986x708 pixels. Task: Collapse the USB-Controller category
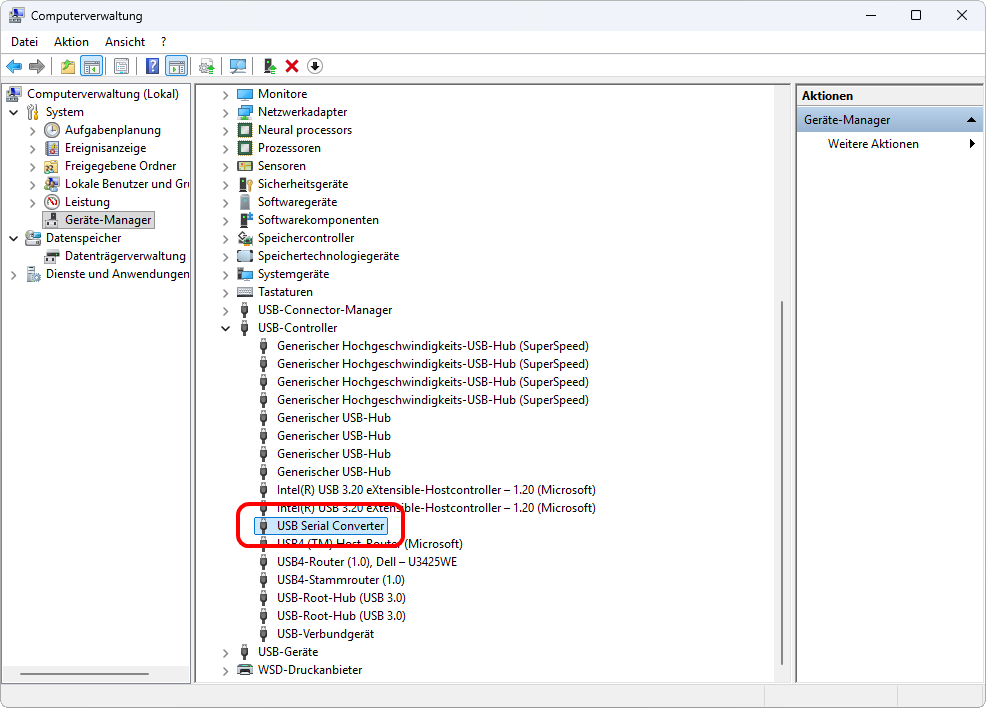coord(225,328)
